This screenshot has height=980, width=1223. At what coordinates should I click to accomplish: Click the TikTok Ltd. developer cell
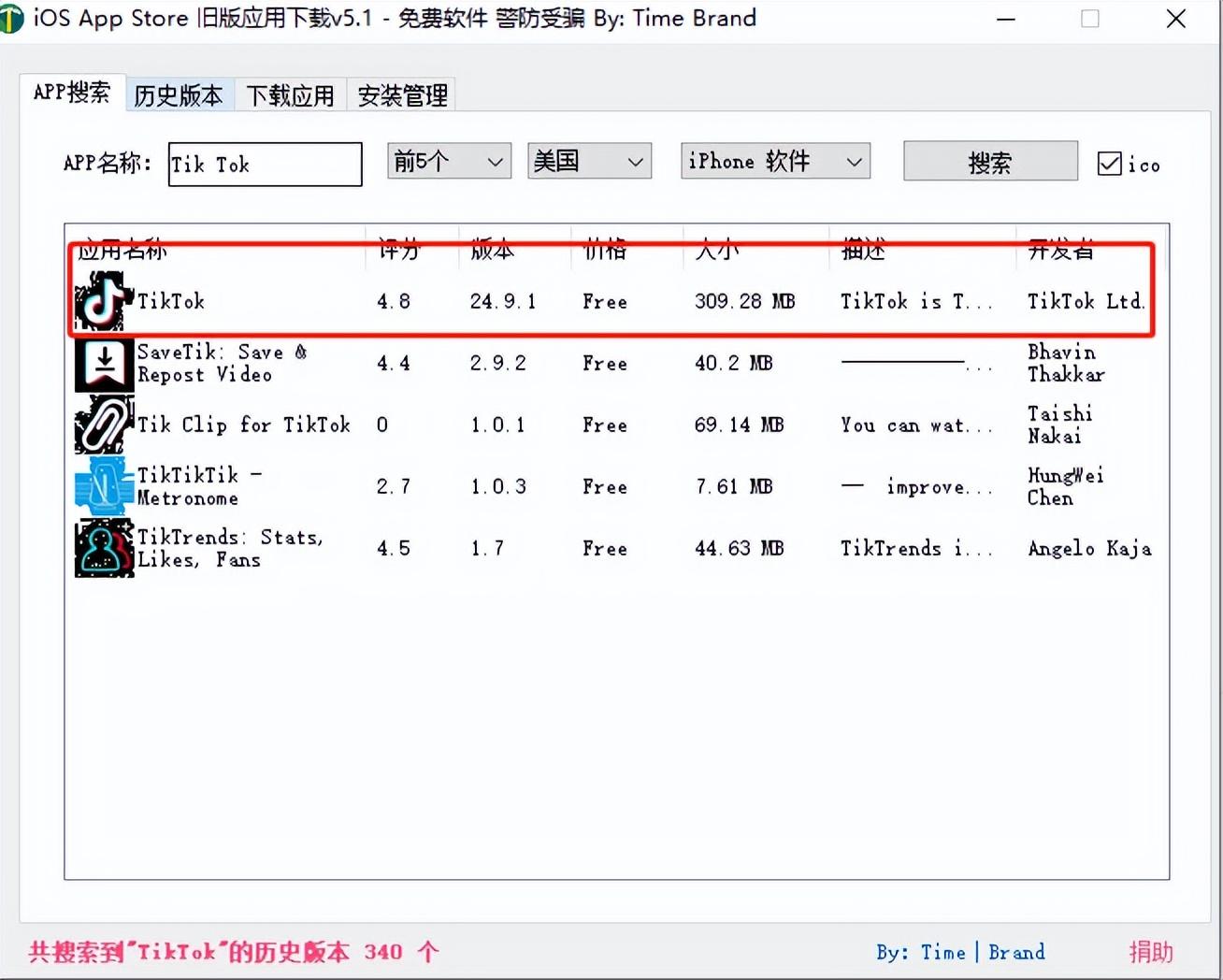coord(1086,301)
